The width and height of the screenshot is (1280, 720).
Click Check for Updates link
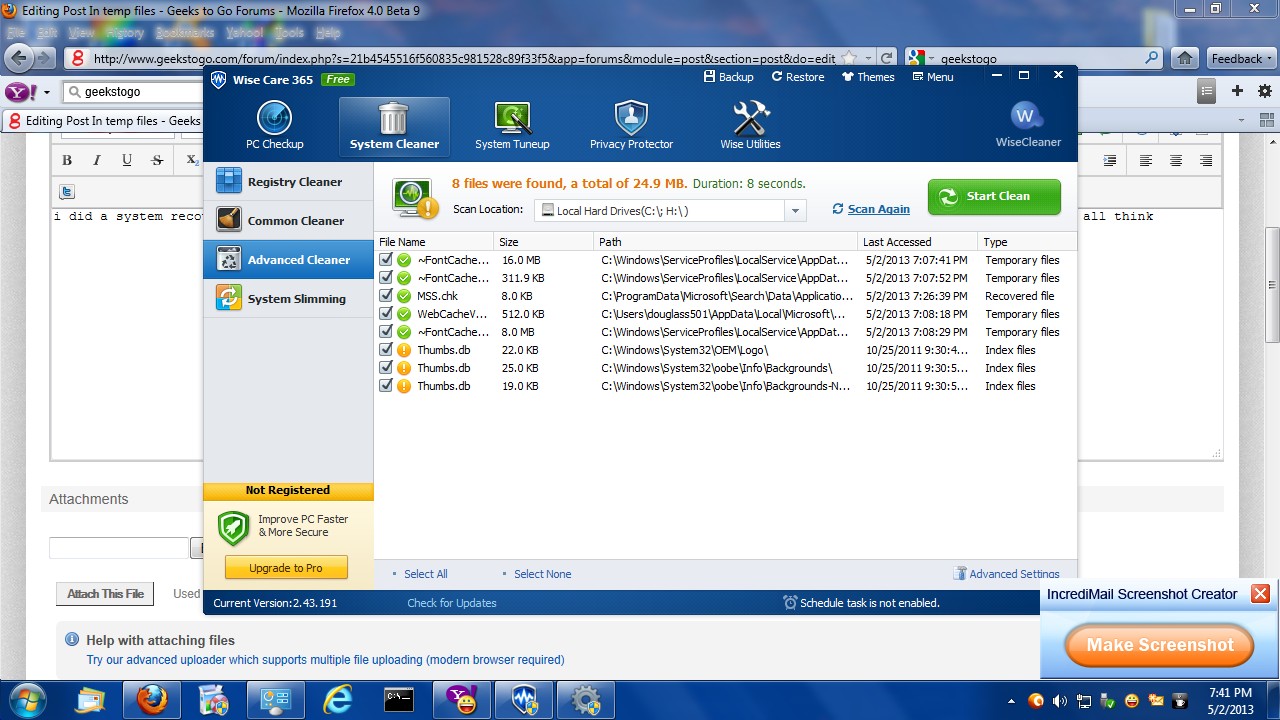click(452, 603)
